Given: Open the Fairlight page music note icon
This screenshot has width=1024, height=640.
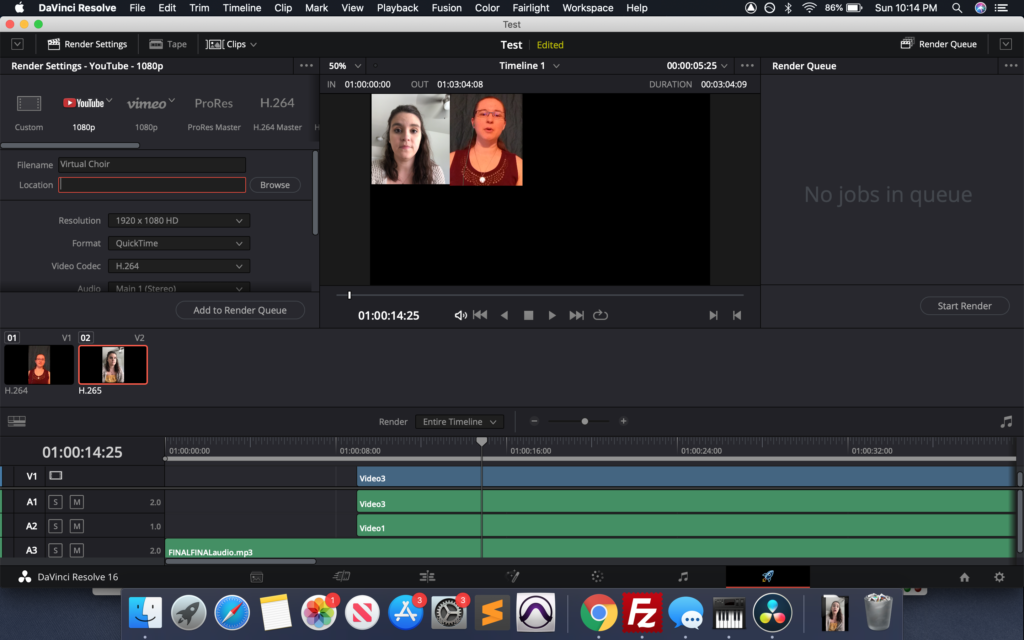Looking at the screenshot, I should 683,577.
